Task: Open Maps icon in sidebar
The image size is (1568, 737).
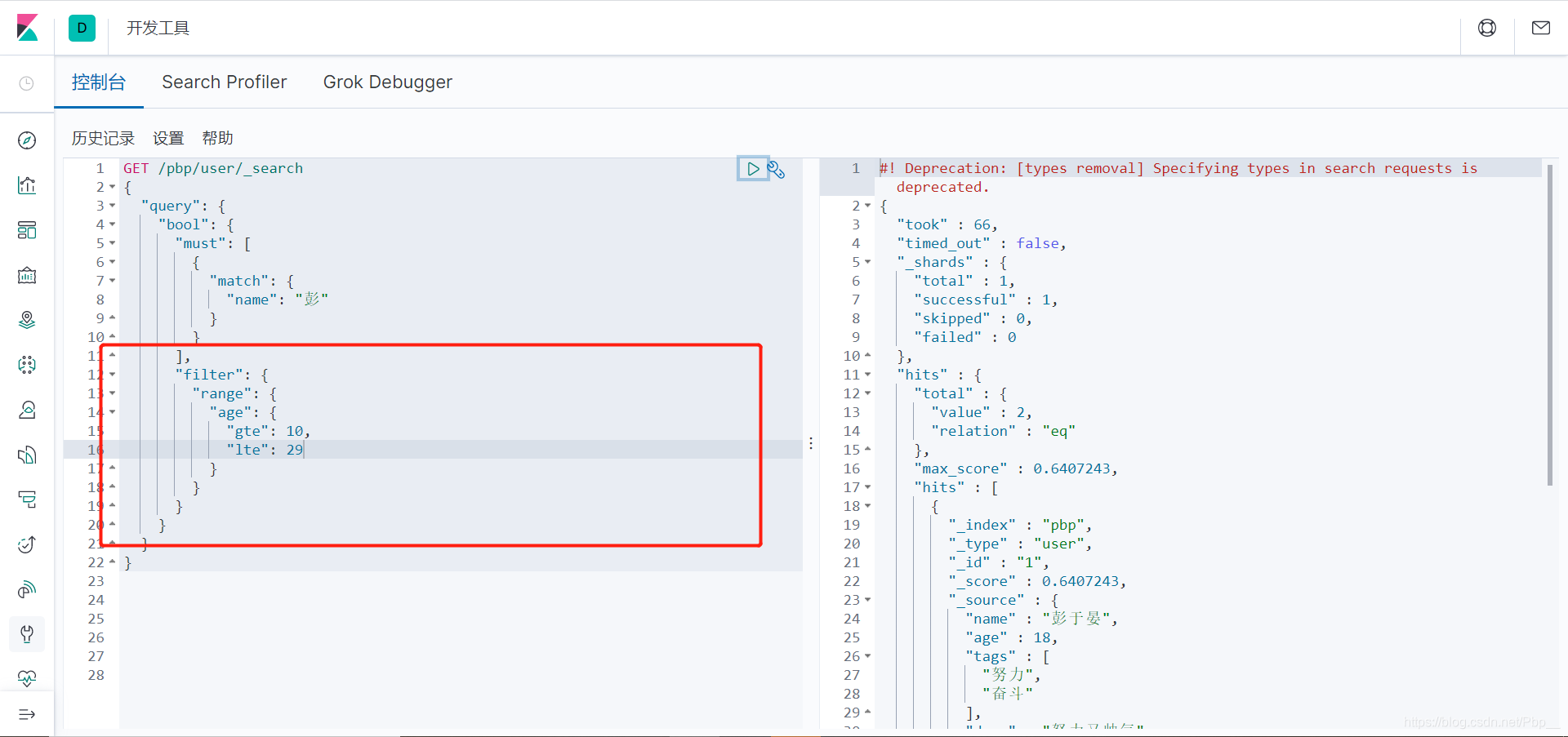Action: click(27, 320)
